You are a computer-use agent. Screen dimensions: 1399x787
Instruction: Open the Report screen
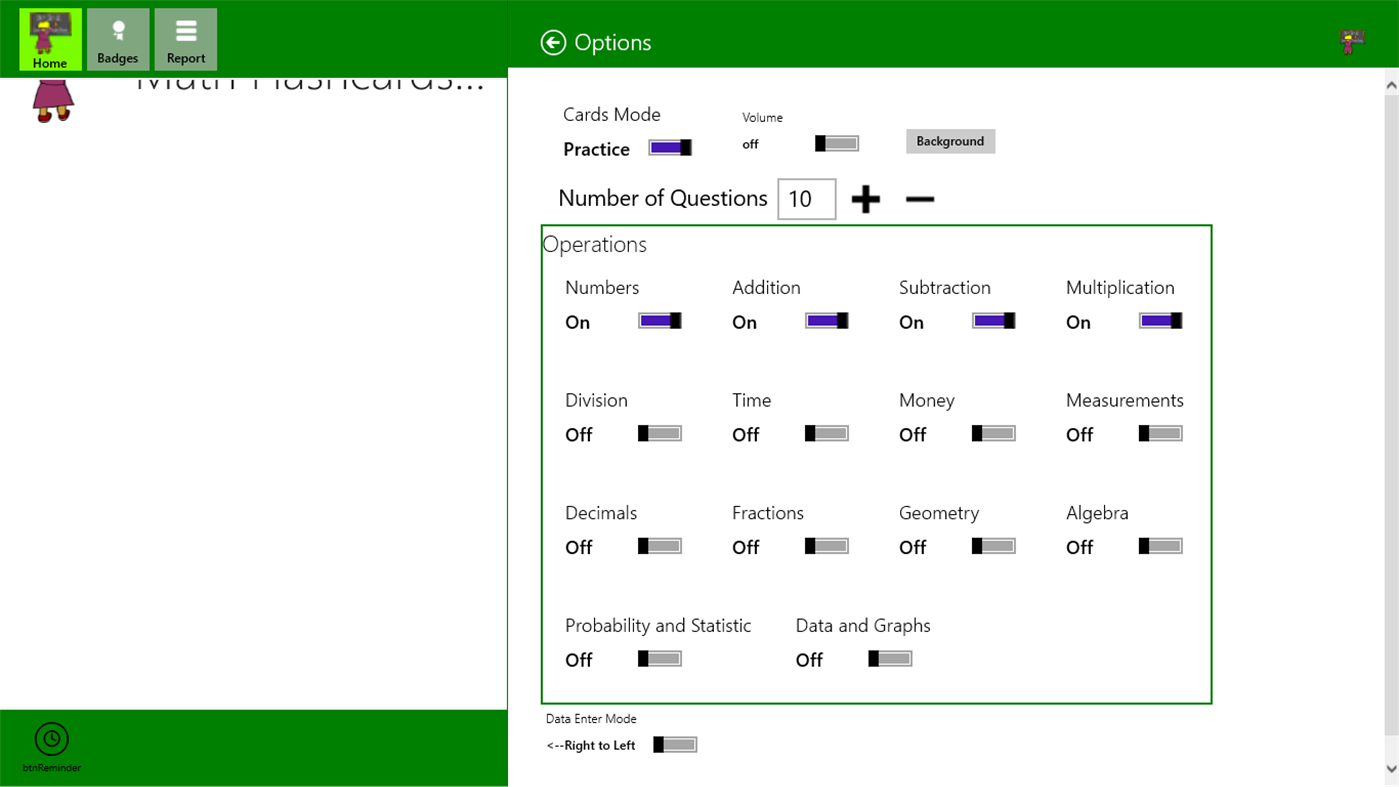(x=185, y=39)
